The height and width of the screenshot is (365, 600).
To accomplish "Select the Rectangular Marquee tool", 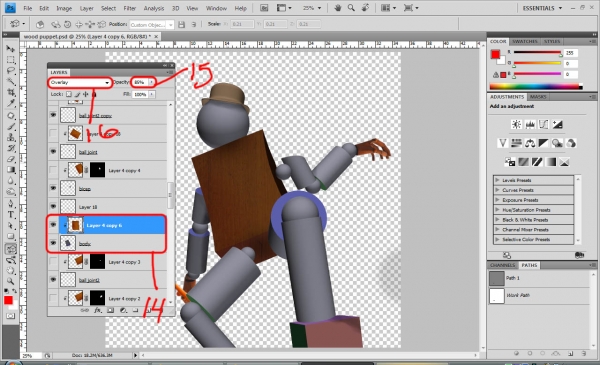I will [x=11, y=60].
